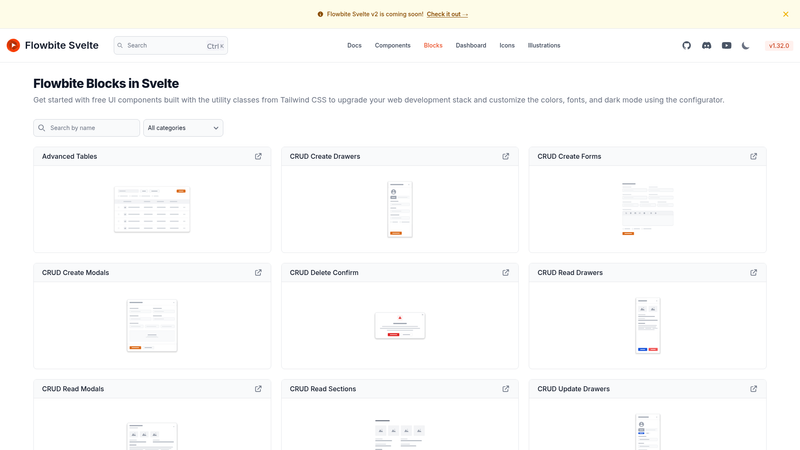Click the CRUD Read Modals card title
This screenshot has width=800, height=450.
tap(73, 389)
